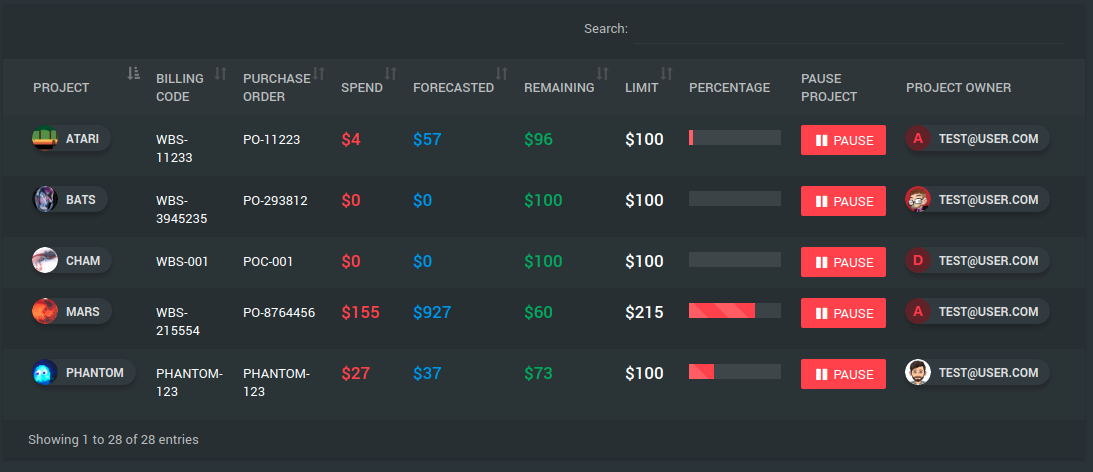
Task: Sort by Spend arrows icon
Action: point(390,73)
